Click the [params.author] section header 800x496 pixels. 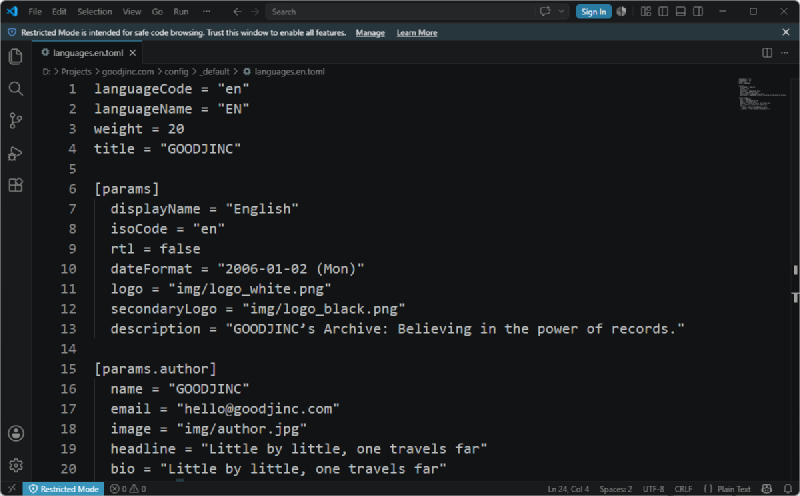point(156,369)
